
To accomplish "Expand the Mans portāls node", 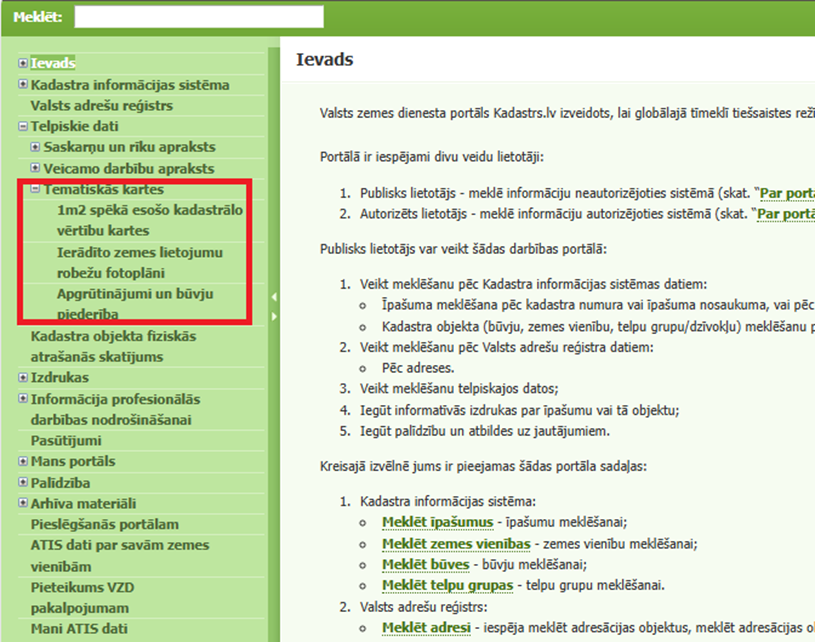I will 23,462.
